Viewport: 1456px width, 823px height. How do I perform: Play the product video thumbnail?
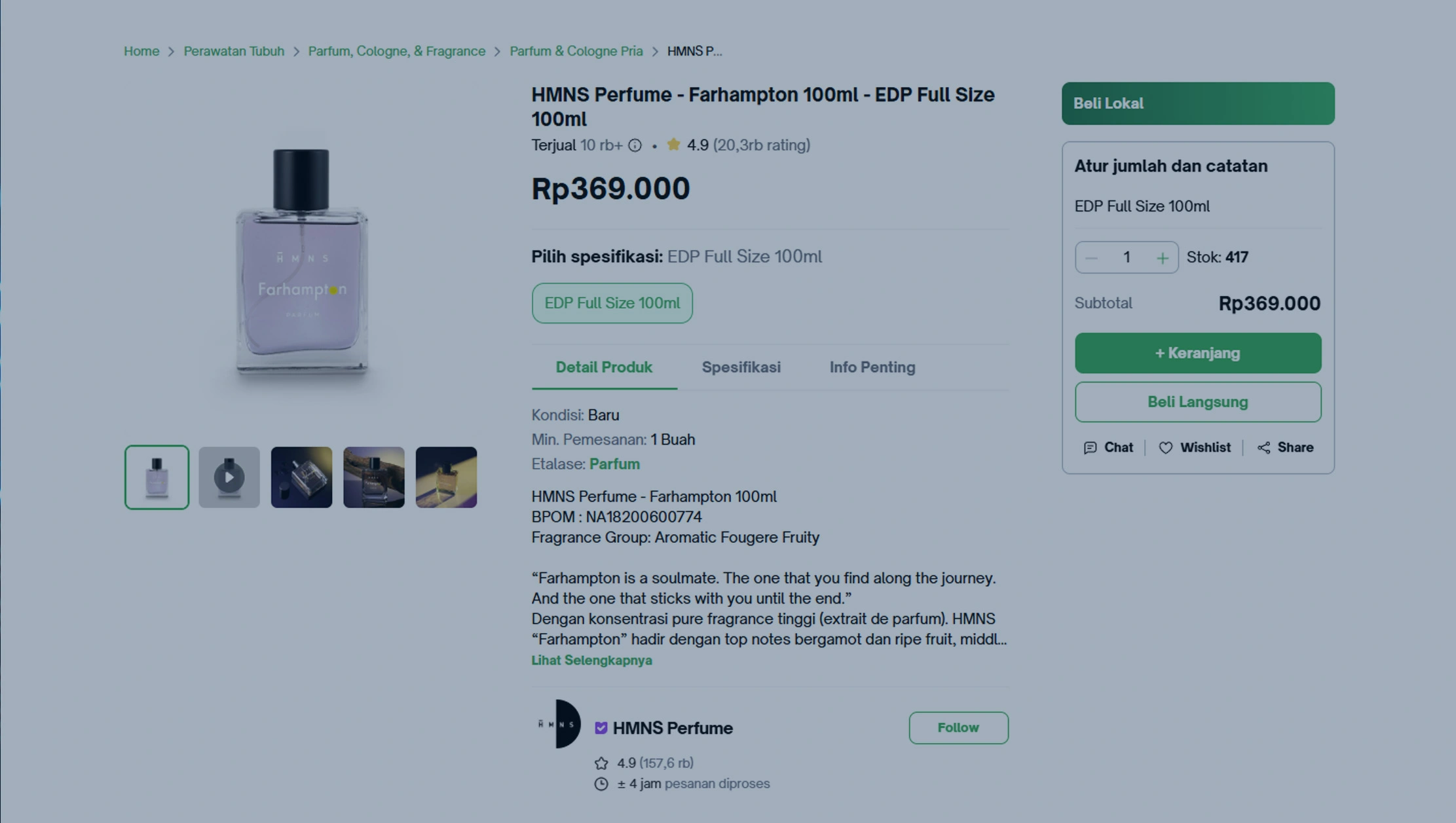229,477
